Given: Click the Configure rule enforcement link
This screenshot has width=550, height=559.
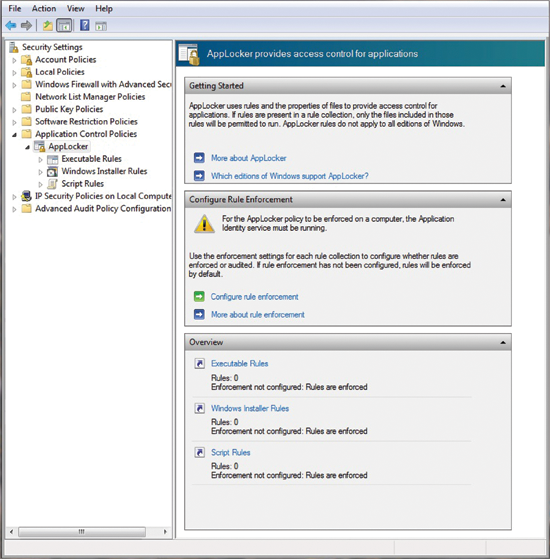Looking at the screenshot, I should 254,297.
